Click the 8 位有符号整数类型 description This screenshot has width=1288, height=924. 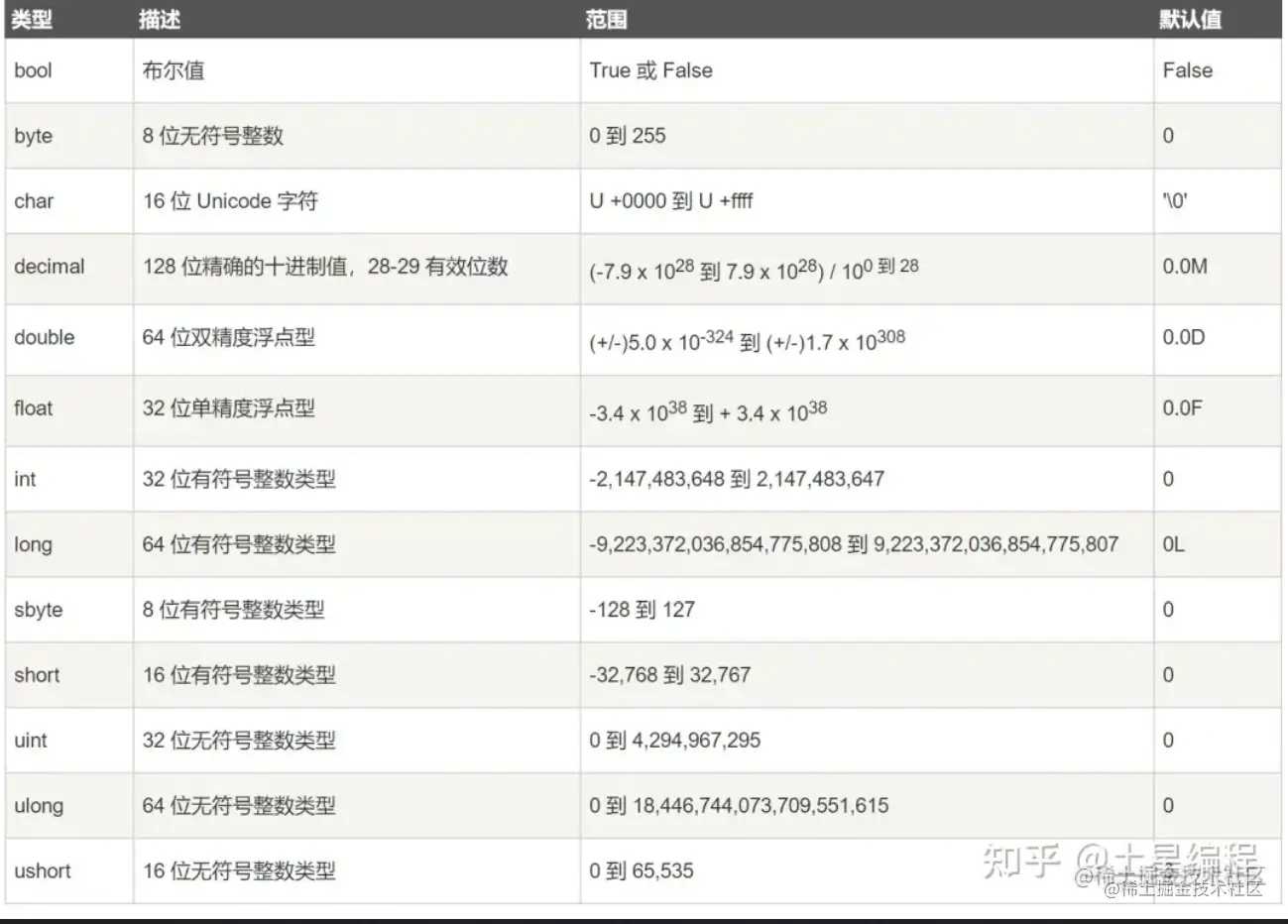[x=234, y=611]
